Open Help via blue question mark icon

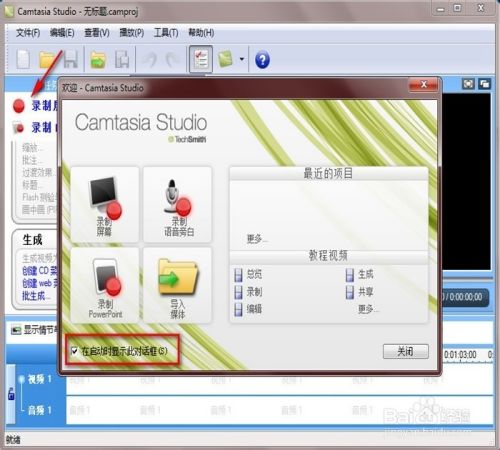coord(262,60)
